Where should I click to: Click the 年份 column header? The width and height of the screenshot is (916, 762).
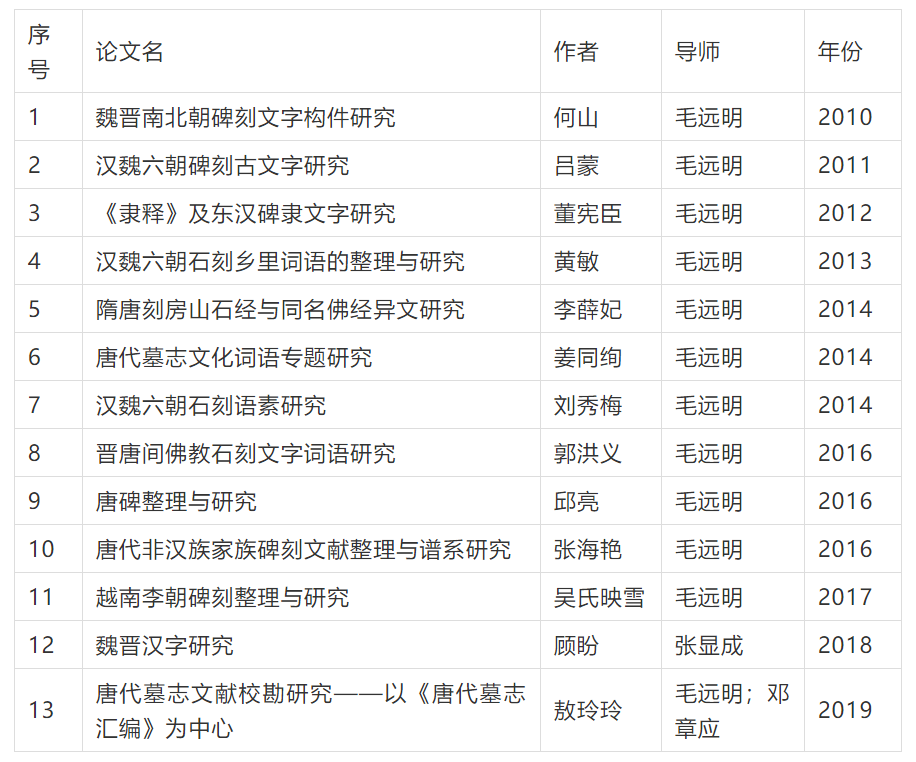coord(840,52)
